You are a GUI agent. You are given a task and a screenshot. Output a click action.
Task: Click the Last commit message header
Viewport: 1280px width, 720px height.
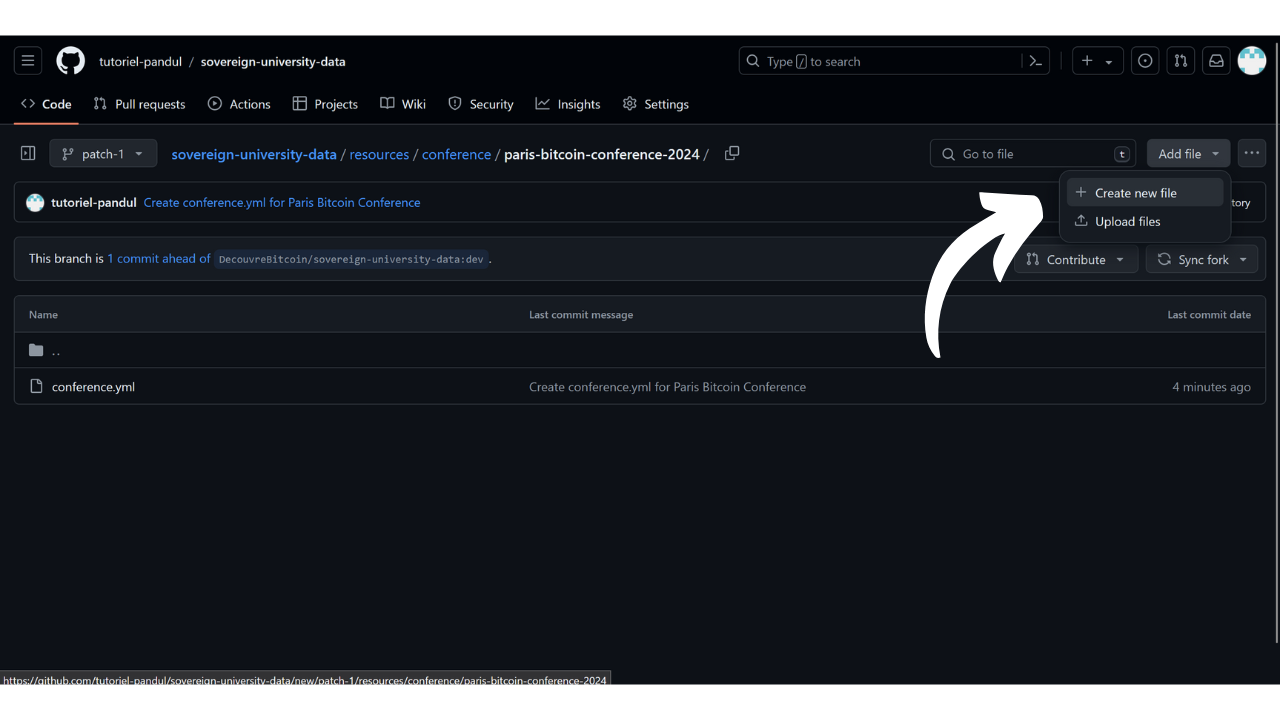pyautogui.click(x=581, y=314)
